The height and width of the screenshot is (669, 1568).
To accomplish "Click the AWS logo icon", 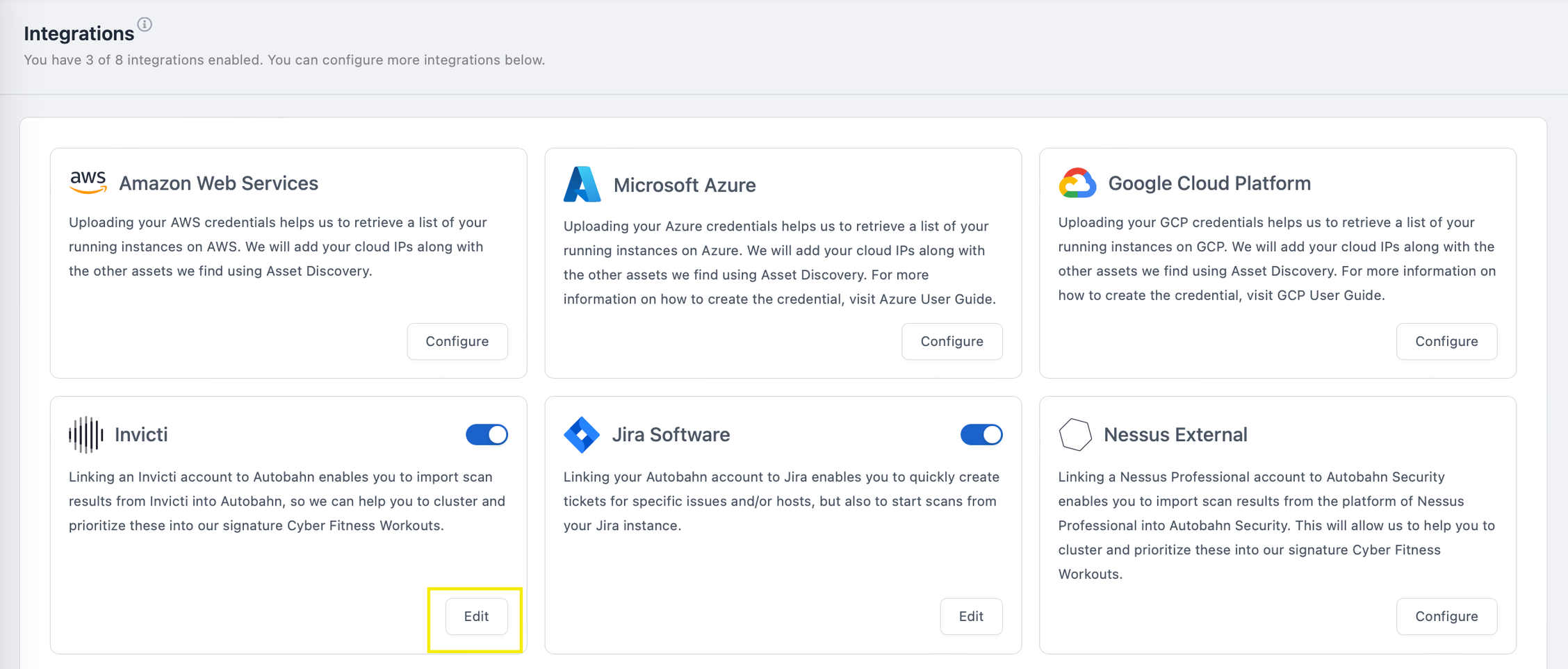I will (88, 182).
